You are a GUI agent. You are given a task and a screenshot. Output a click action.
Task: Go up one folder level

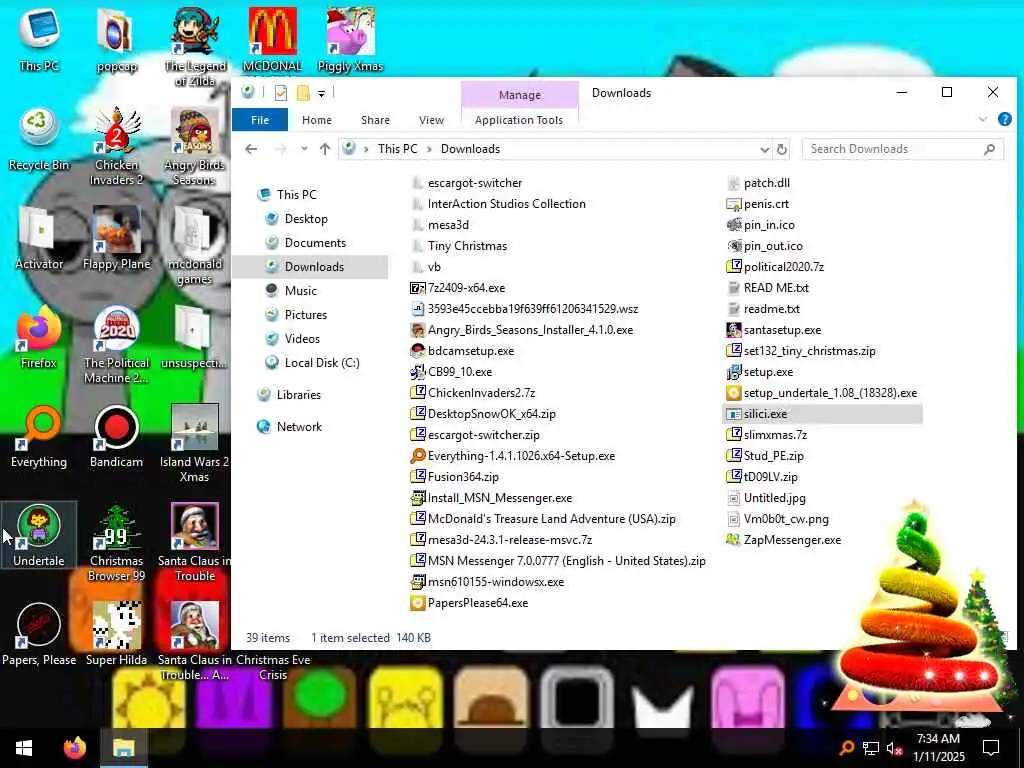325,149
